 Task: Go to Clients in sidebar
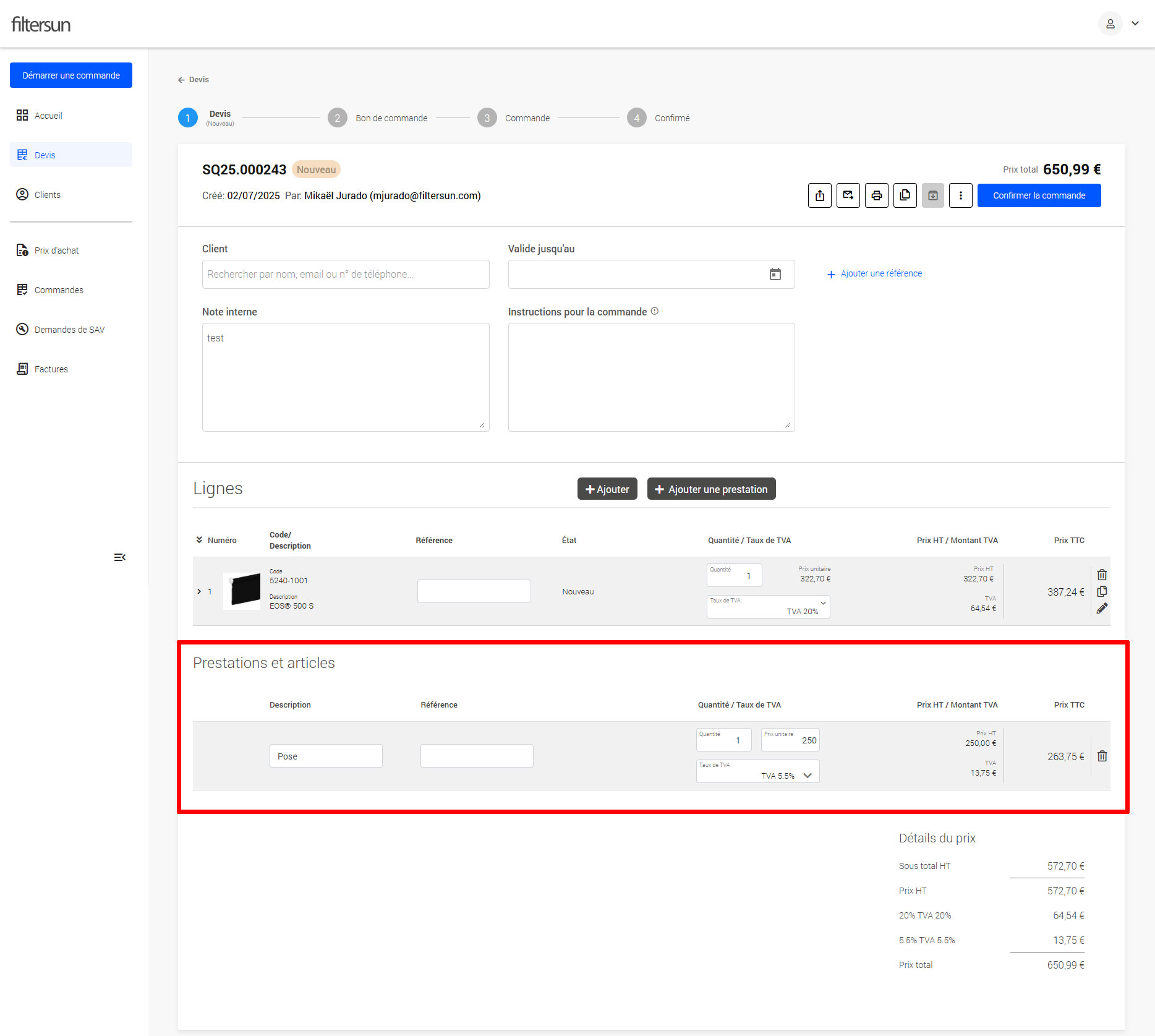[47, 195]
